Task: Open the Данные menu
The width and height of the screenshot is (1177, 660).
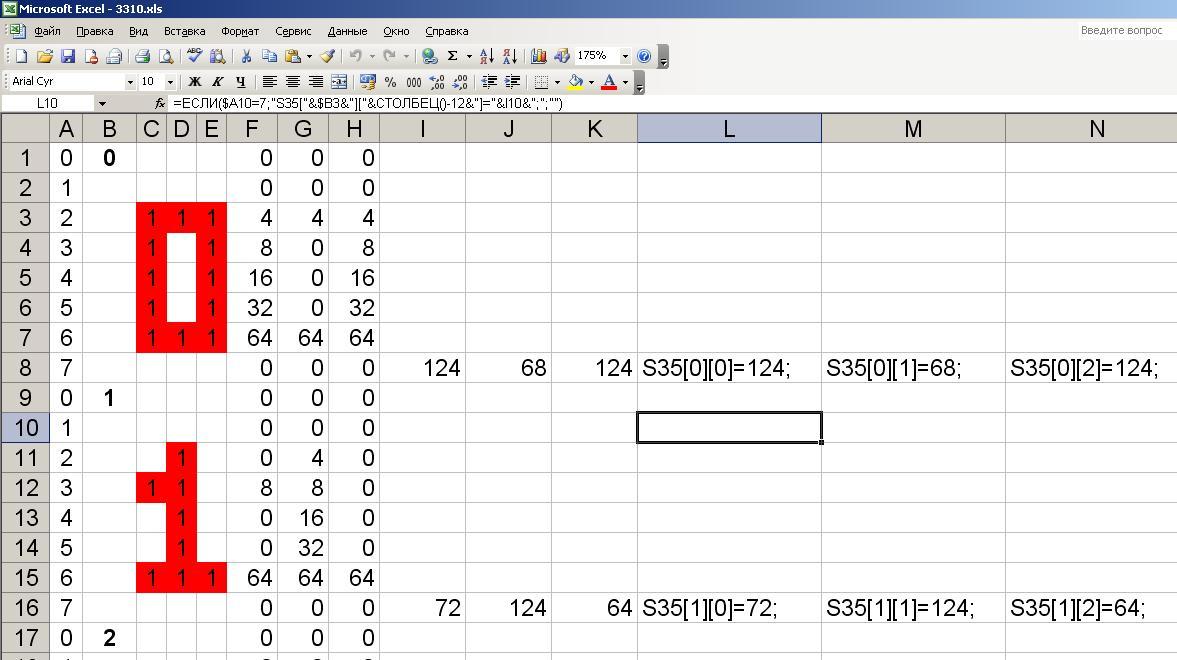Action: [348, 32]
